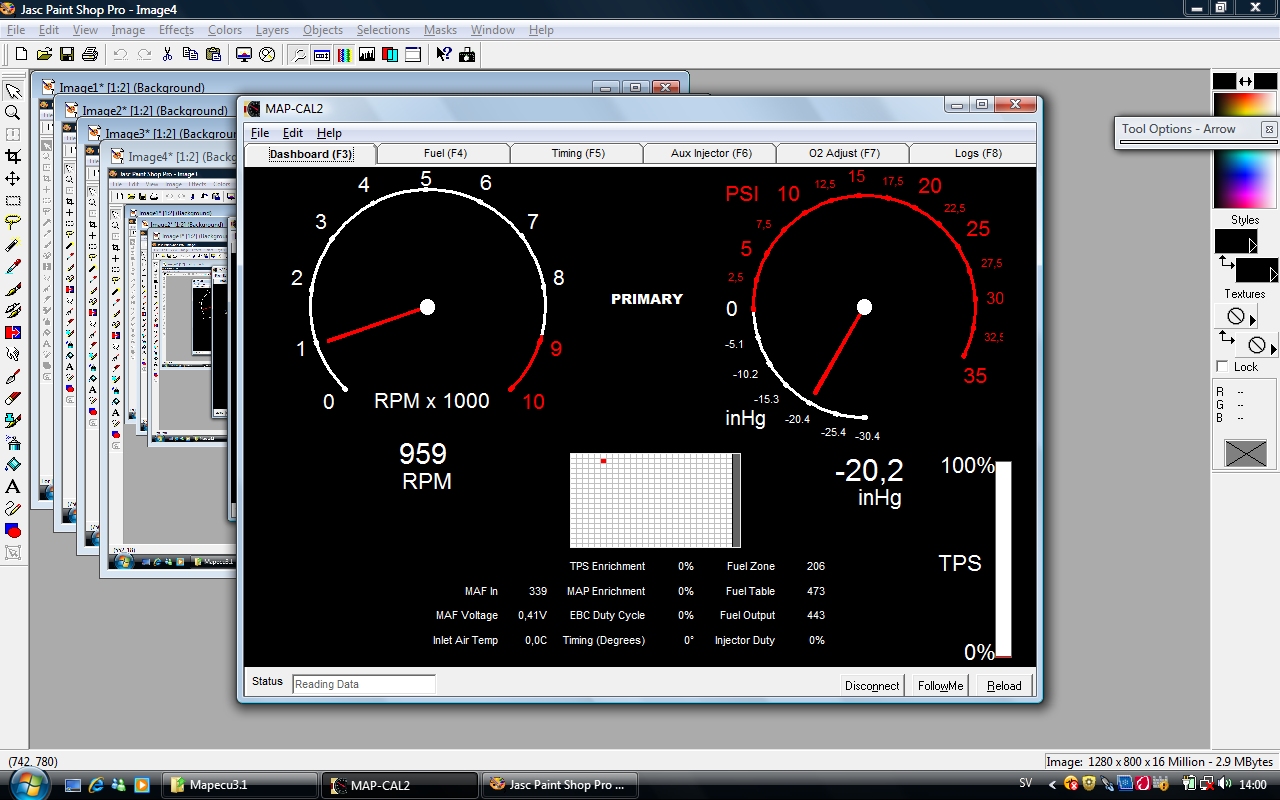The height and width of the screenshot is (800, 1280).
Task: Select the Crop tool
Action: pyautogui.click(x=13, y=156)
